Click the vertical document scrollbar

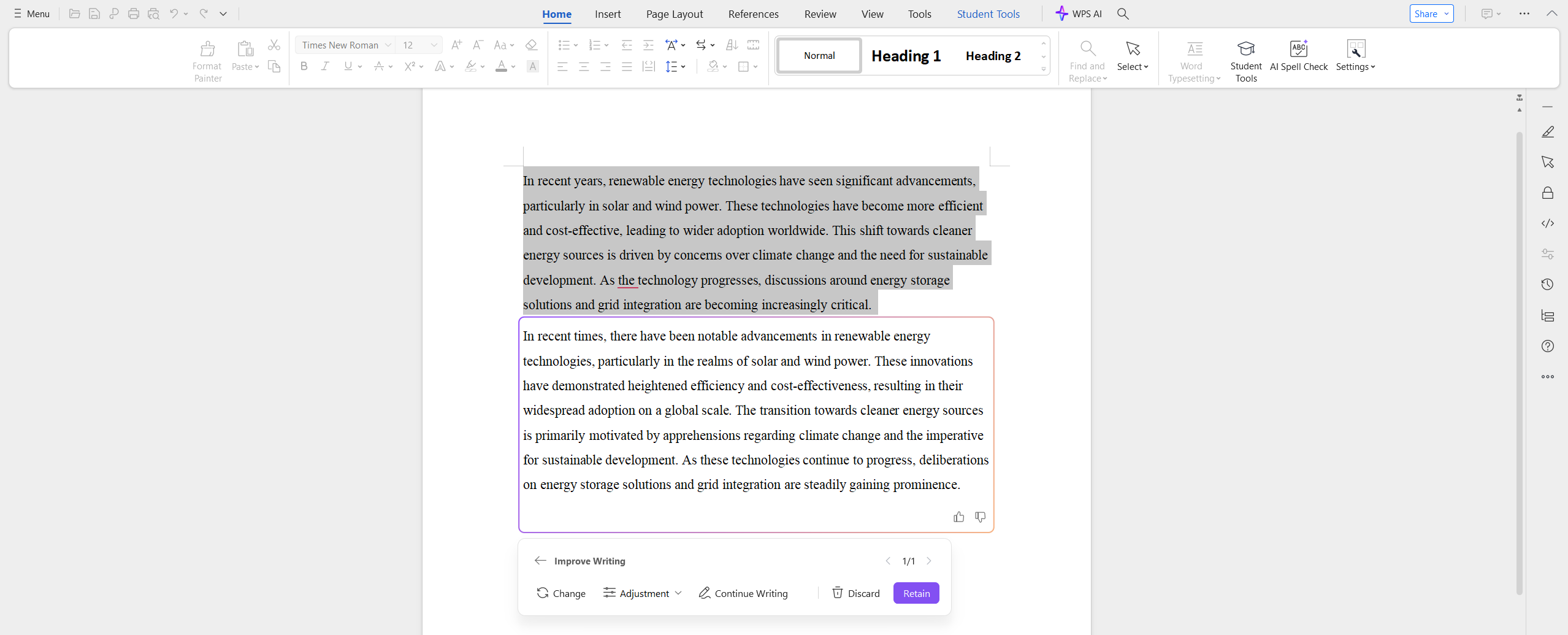click(1519, 362)
